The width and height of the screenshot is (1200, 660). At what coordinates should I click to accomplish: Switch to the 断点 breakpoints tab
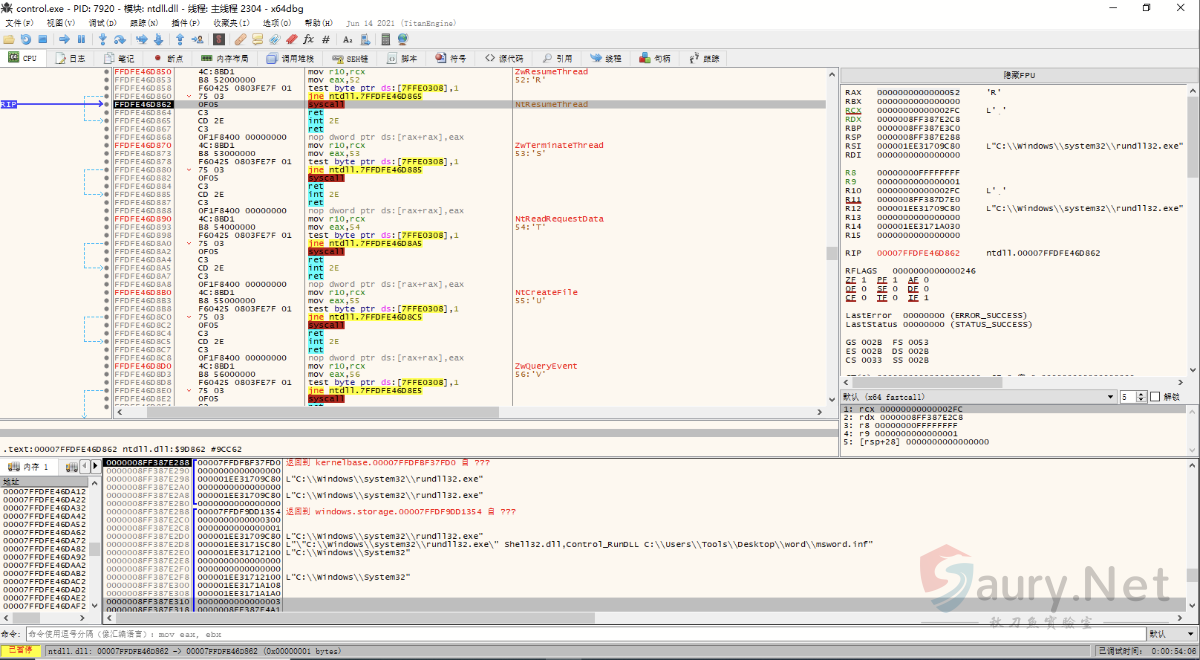click(169, 58)
